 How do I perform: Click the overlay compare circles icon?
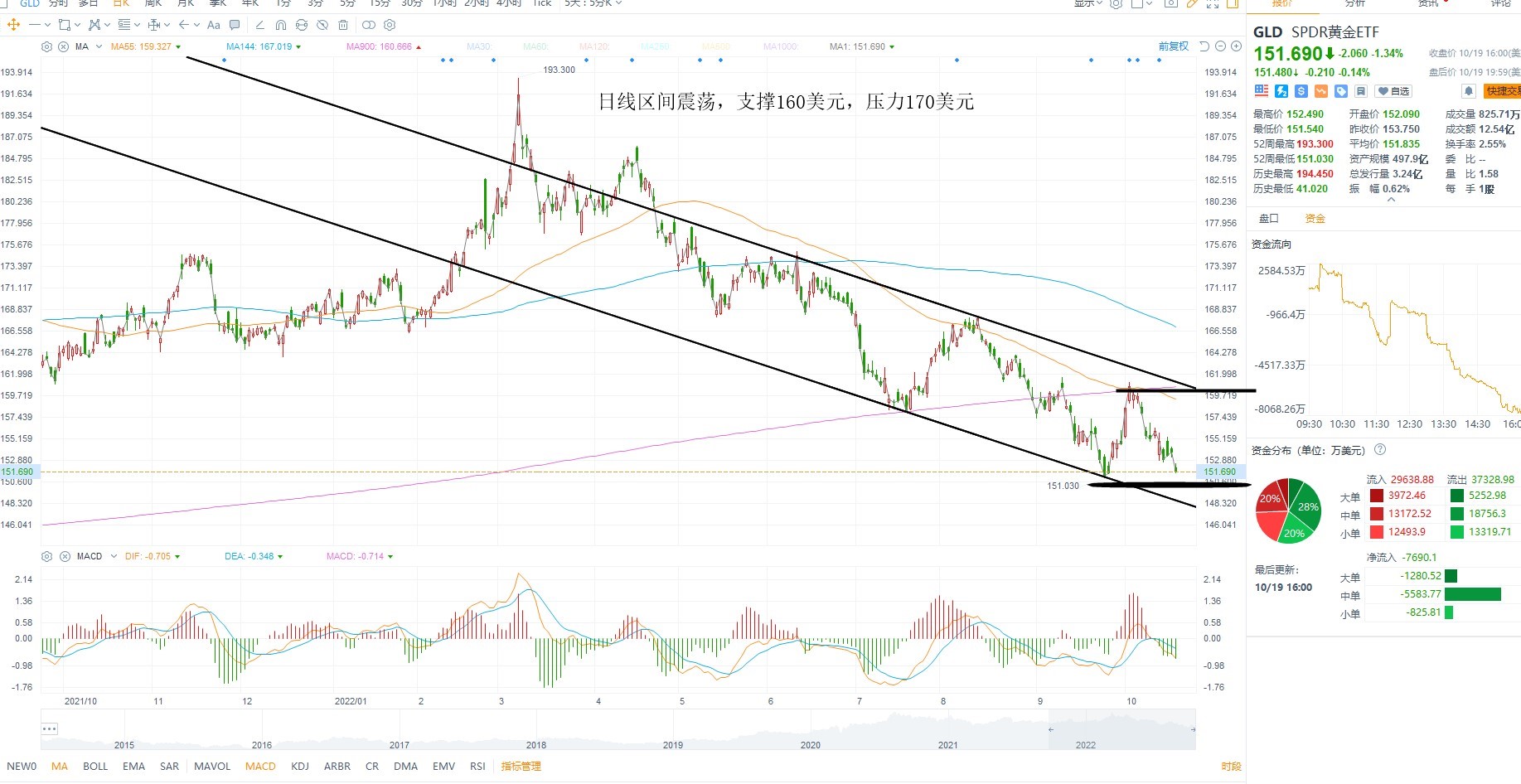point(368,25)
